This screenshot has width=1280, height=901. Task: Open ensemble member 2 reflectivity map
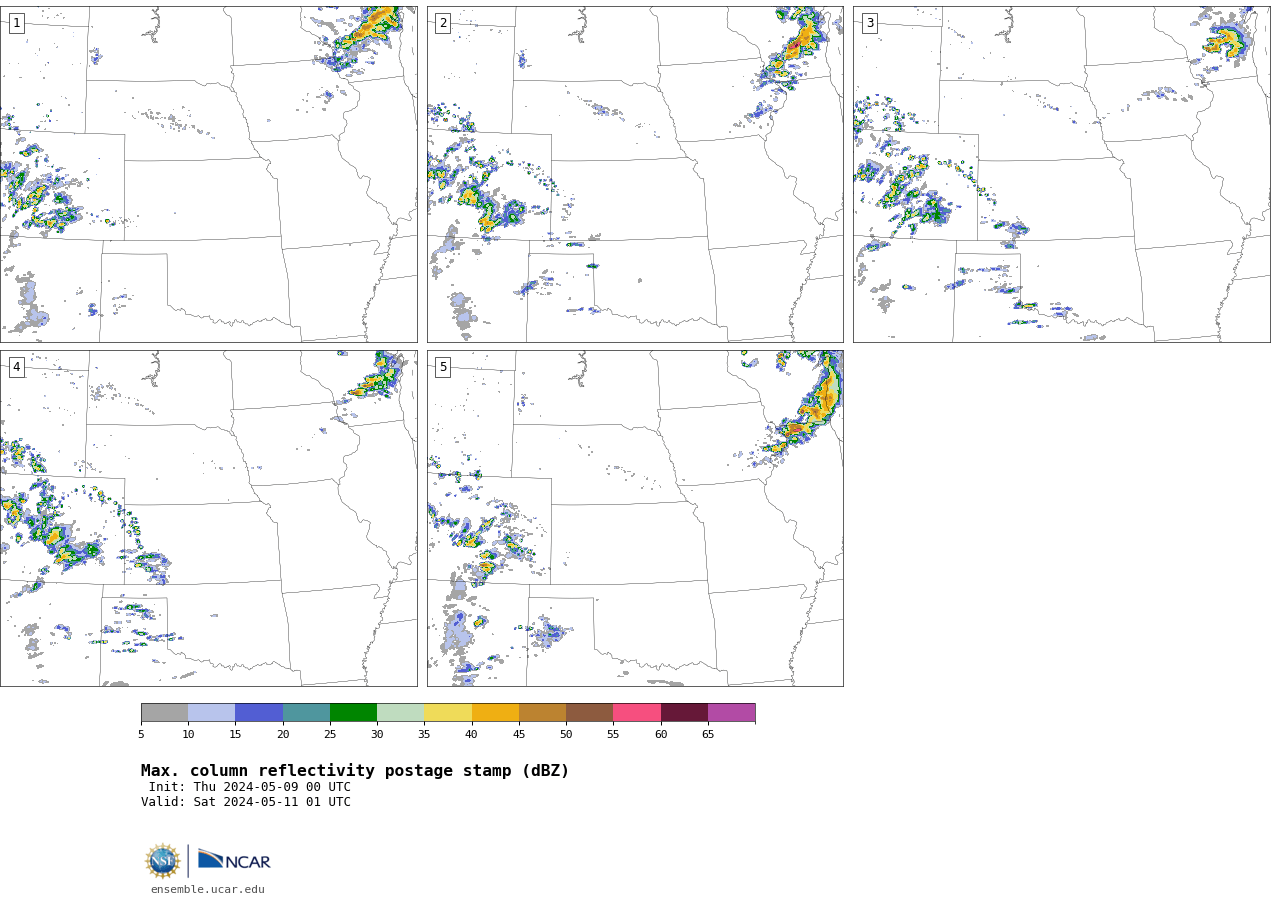(635, 174)
